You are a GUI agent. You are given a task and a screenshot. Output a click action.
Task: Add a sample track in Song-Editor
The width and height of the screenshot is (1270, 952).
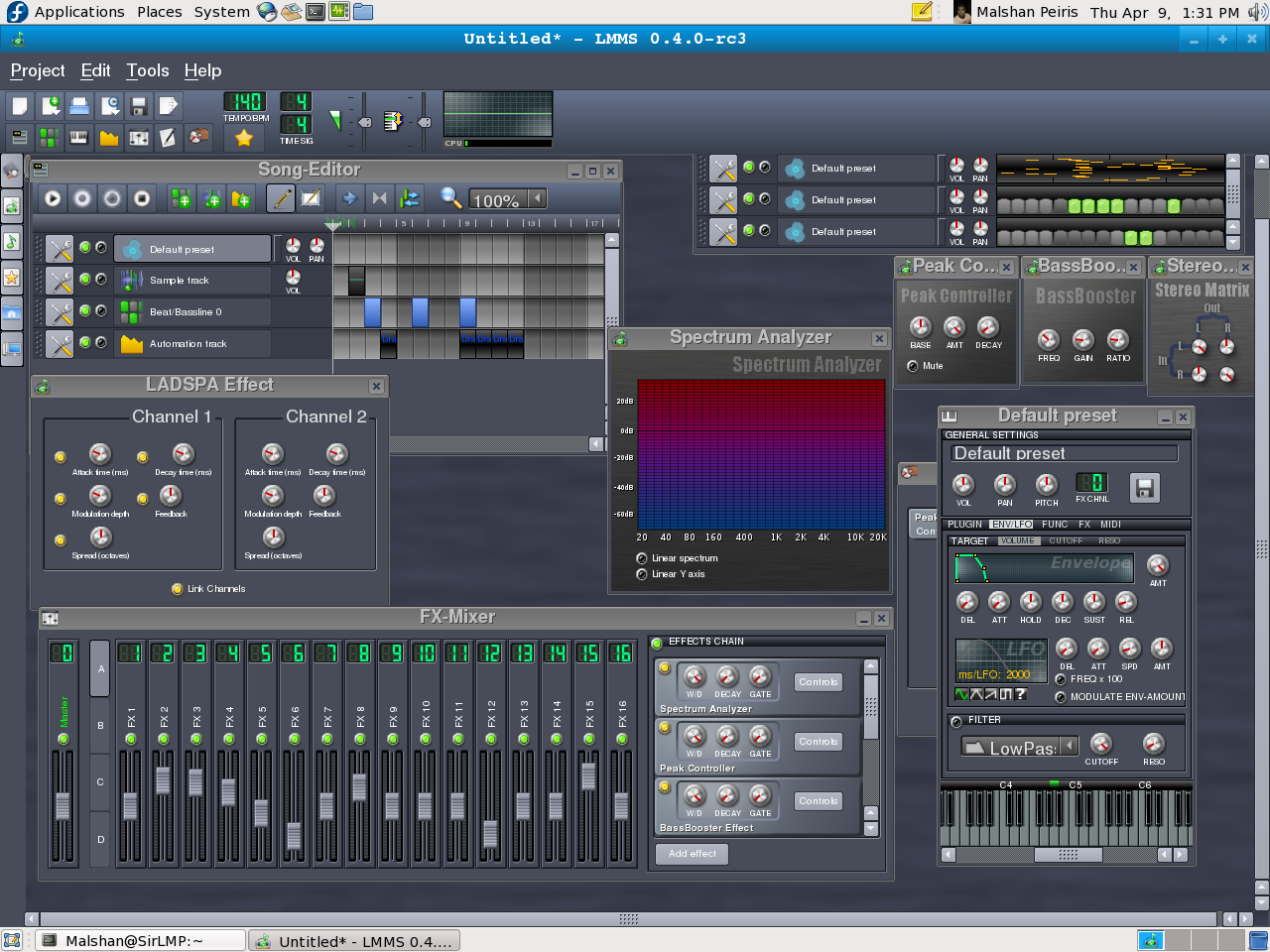coord(210,199)
